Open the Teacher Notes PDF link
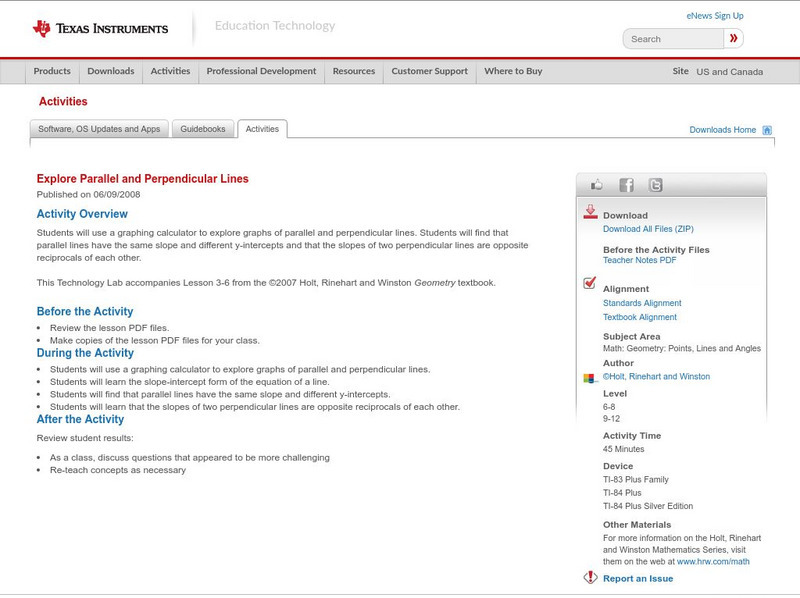The height and width of the screenshot is (598, 800). pos(639,260)
